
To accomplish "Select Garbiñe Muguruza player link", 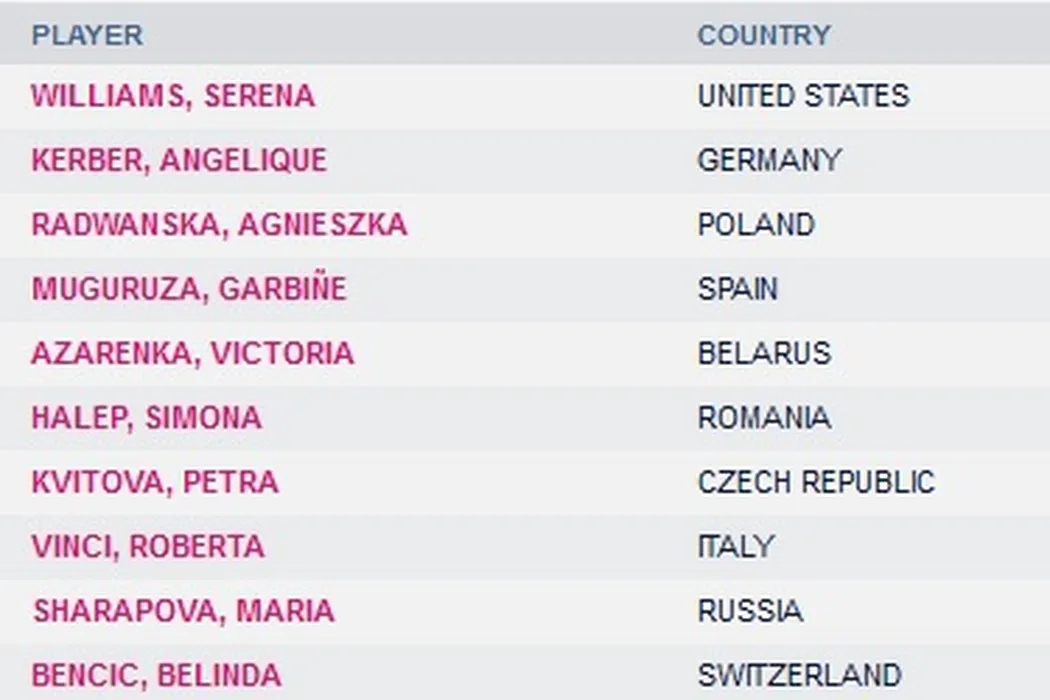I will coord(189,289).
